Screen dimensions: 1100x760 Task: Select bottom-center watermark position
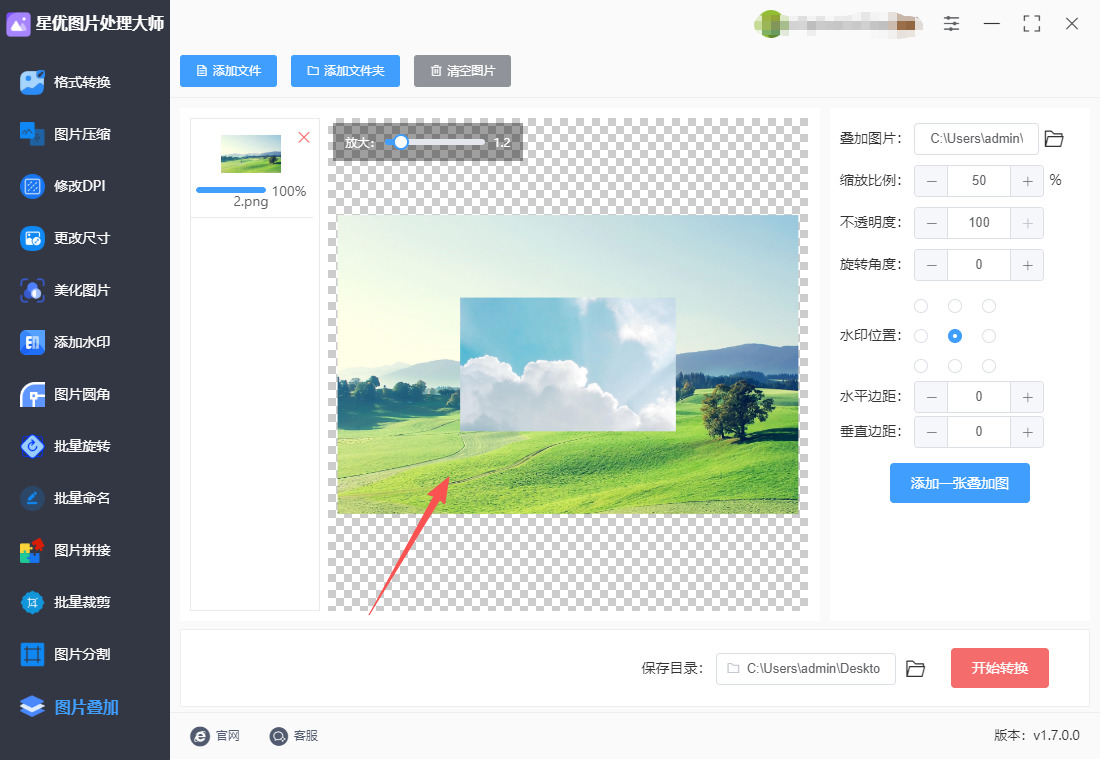pos(955,366)
